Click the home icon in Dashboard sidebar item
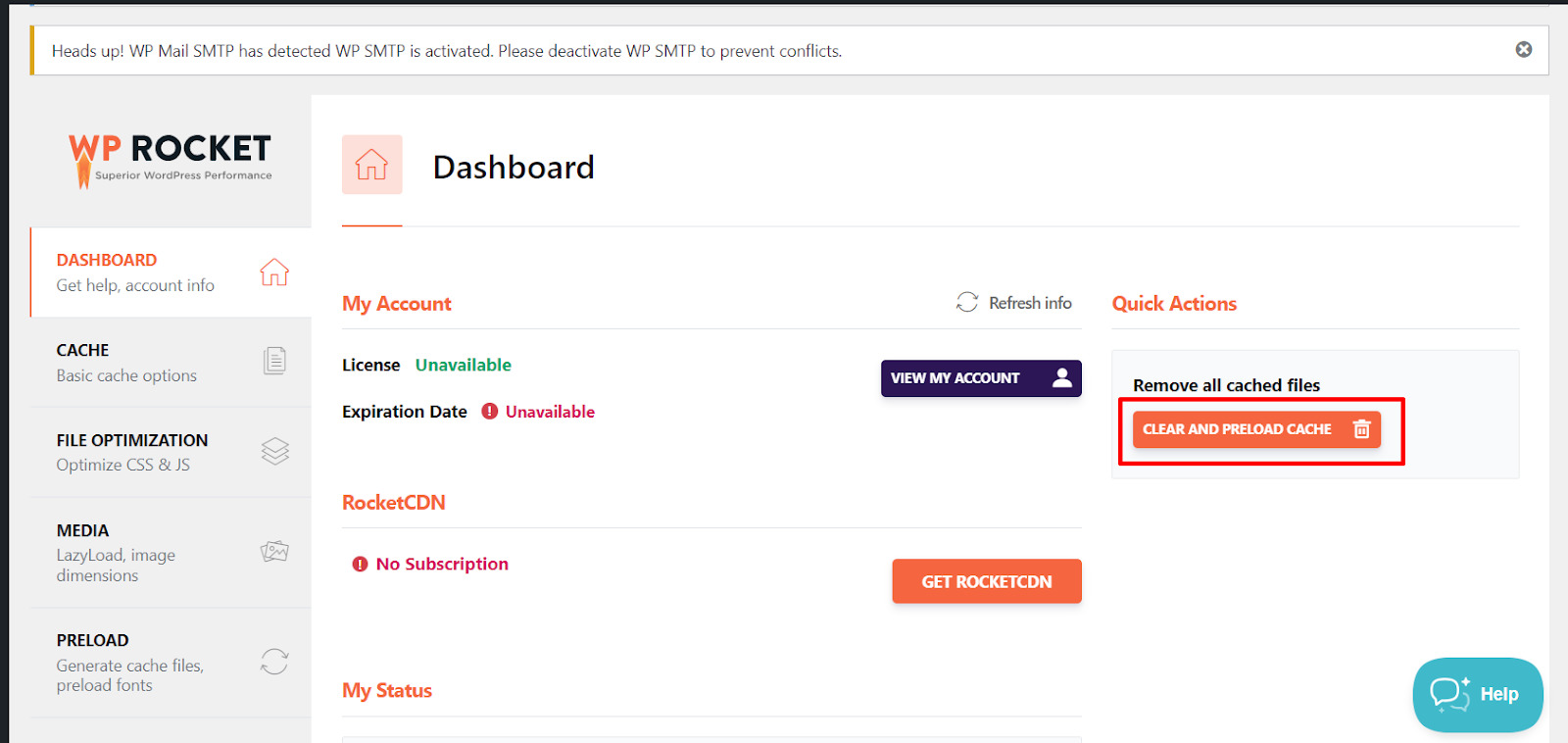Image resolution: width=1568 pixels, height=743 pixels. coord(274,272)
